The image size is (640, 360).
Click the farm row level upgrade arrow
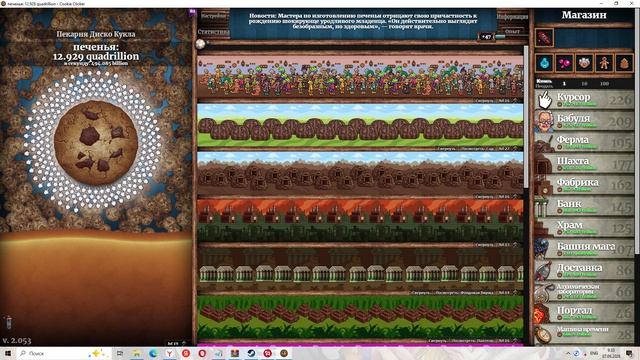pos(516,149)
